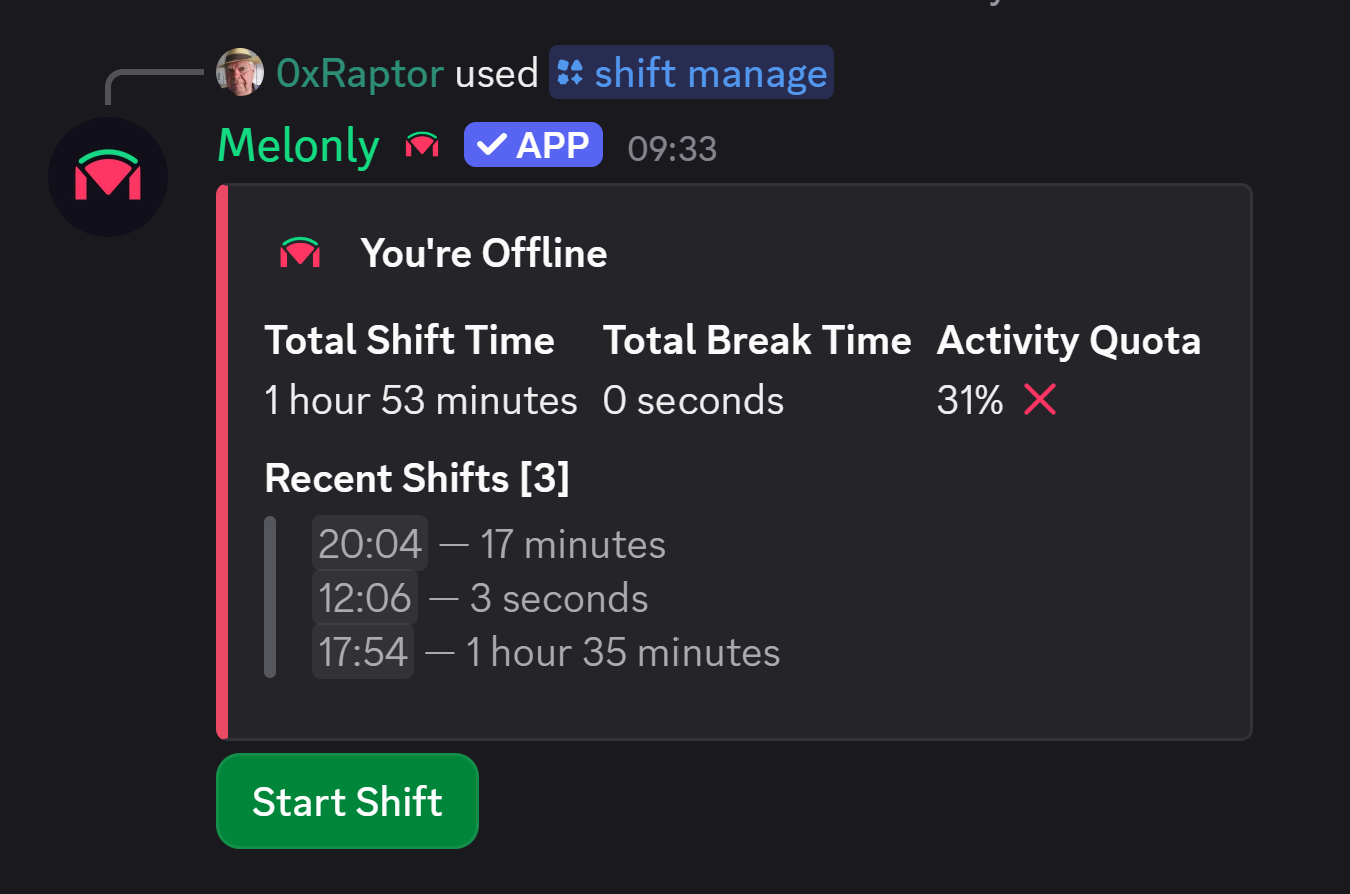This screenshot has width=1350, height=894.
Task: Click the APP badge next to Melonly
Action: pos(533,144)
